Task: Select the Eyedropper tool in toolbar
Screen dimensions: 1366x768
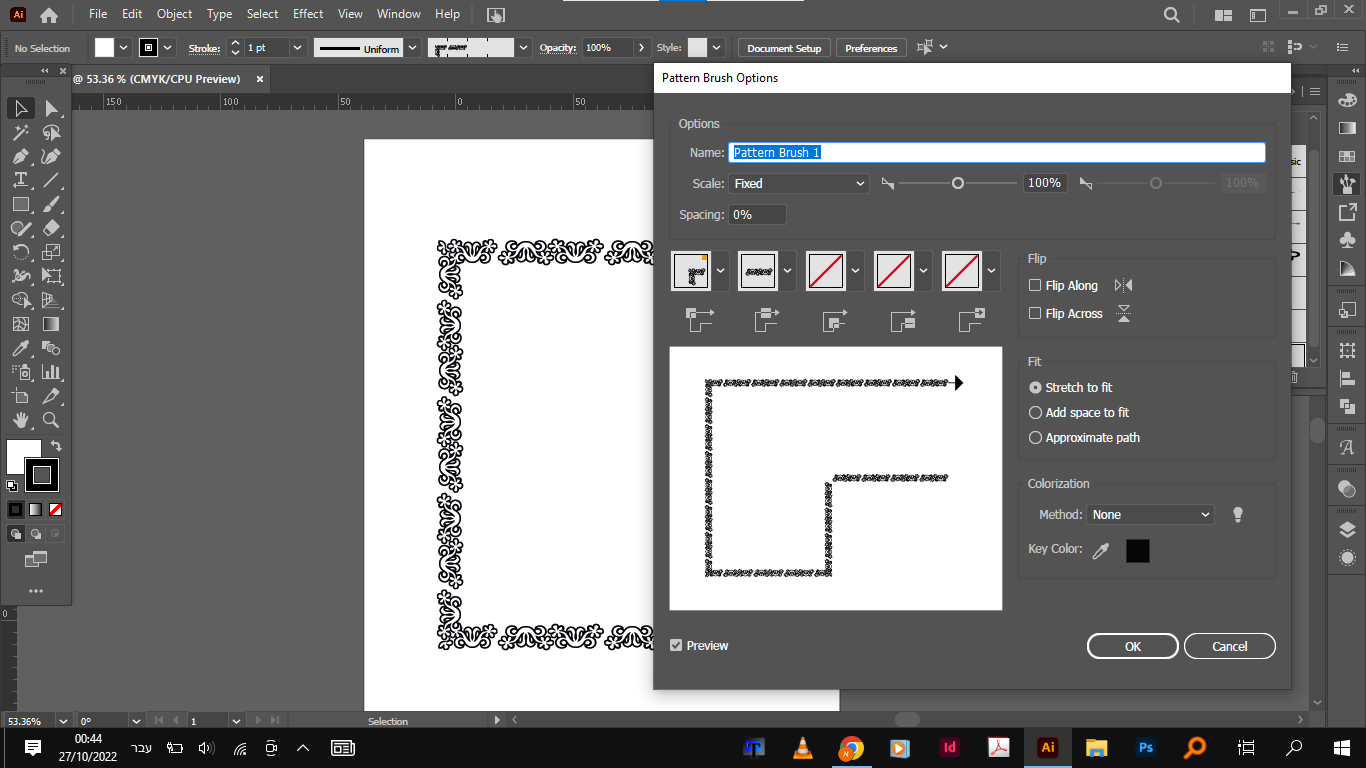Action: [20, 348]
